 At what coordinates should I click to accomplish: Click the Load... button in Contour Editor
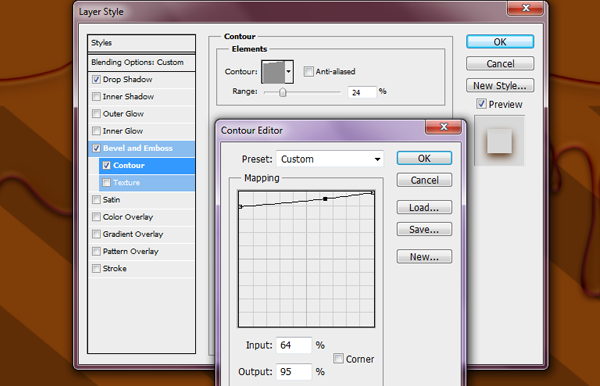(x=424, y=207)
